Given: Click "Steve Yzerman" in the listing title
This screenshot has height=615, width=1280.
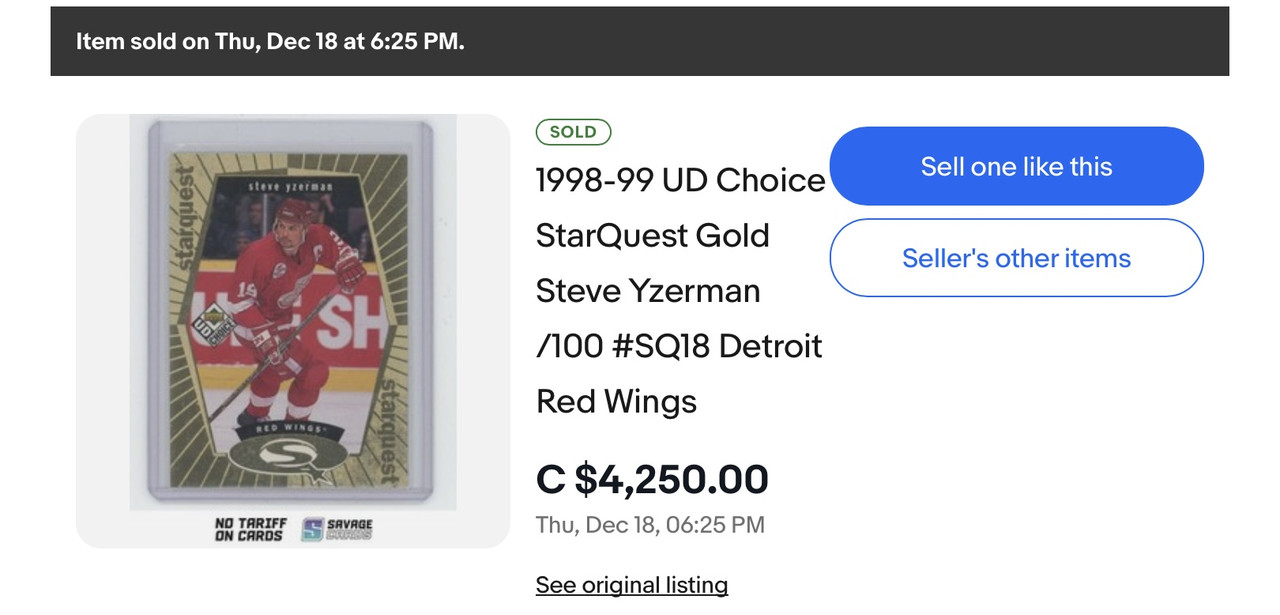Looking at the screenshot, I should [x=648, y=291].
